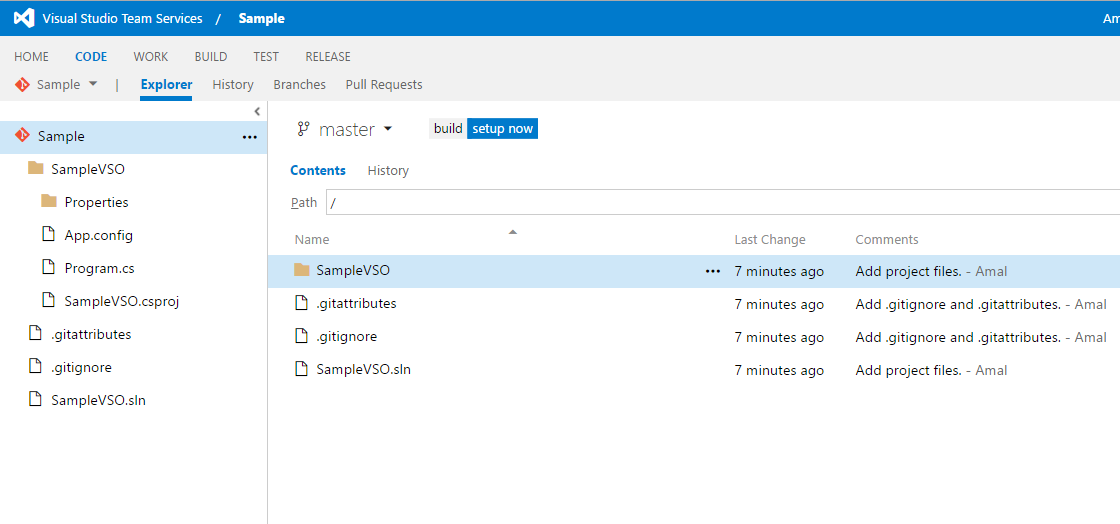Open the ellipsis menu on SampleVSO row
The width and height of the screenshot is (1120, 524).
point(713,271)
